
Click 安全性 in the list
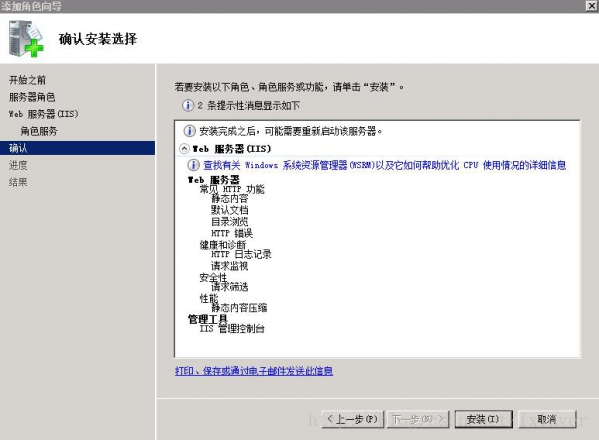coord(213,277)
